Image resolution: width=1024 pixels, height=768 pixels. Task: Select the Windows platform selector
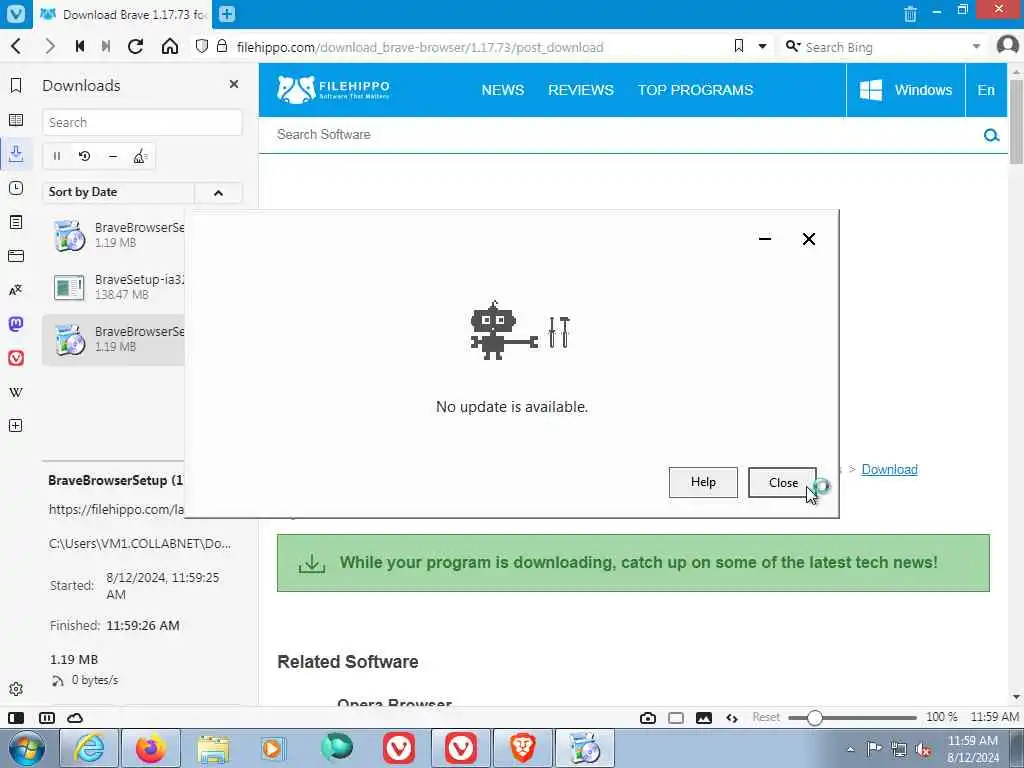click(906, 90)
